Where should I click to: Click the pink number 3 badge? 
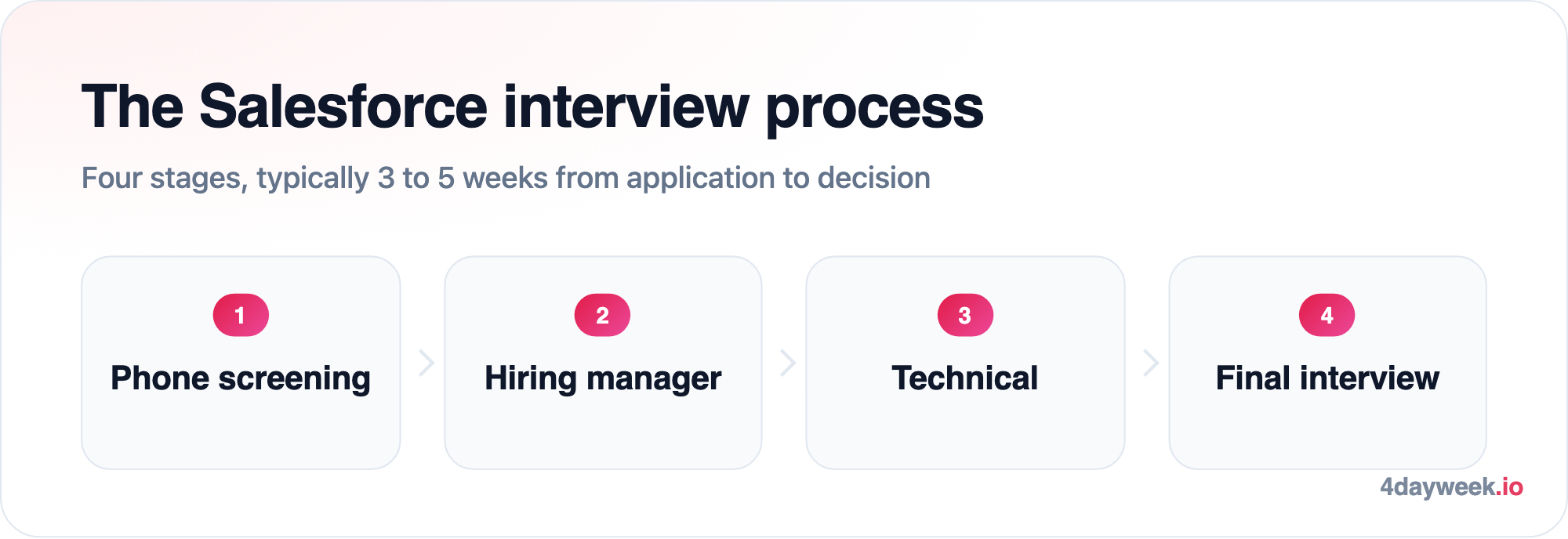click(x=965, y=315)
